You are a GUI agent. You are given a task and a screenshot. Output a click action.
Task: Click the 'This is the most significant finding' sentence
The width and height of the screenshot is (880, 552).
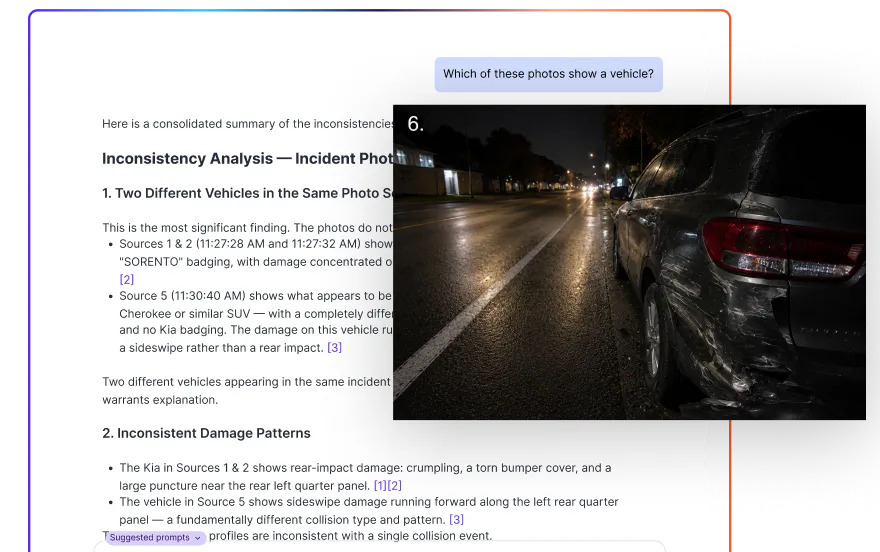click(x=248, y=228)
